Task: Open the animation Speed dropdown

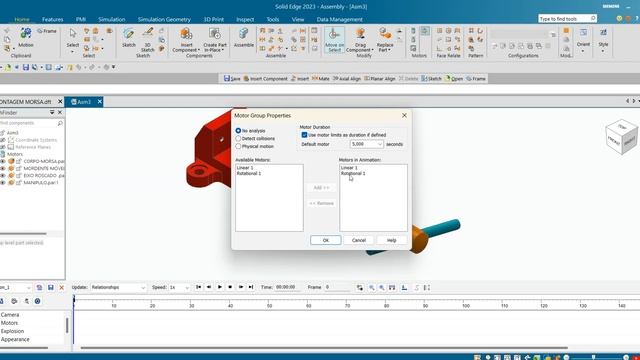Action: point(187,287)
